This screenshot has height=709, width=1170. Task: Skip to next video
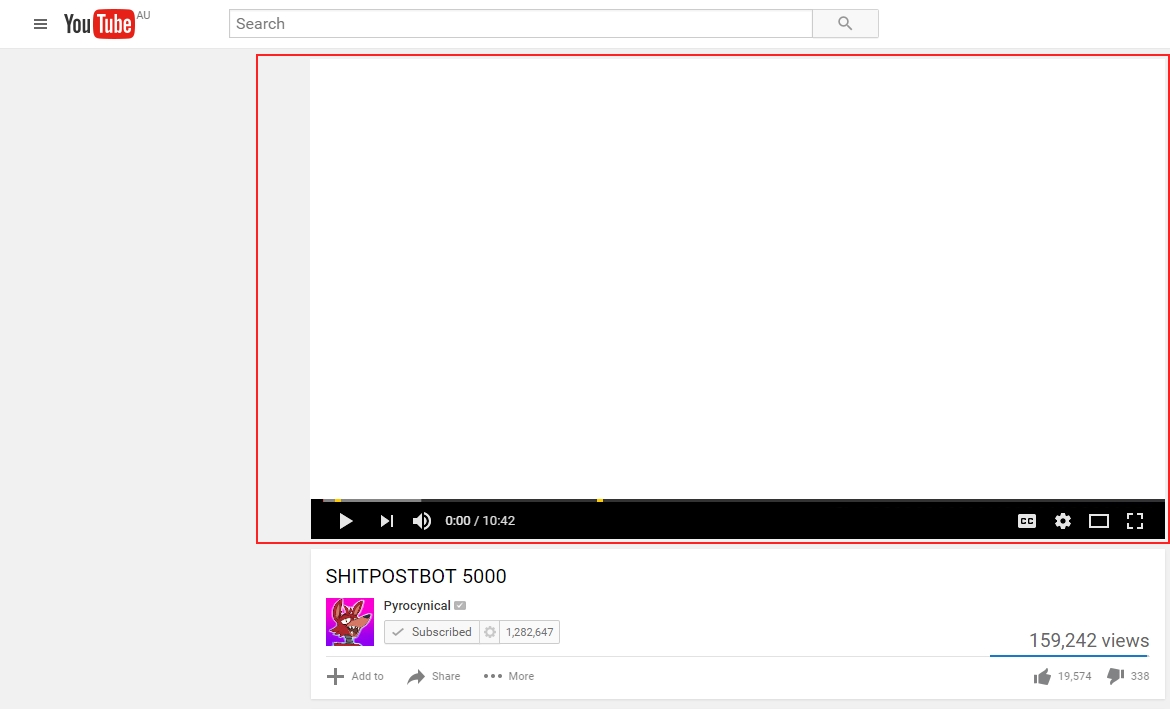(x=387, y=521)
